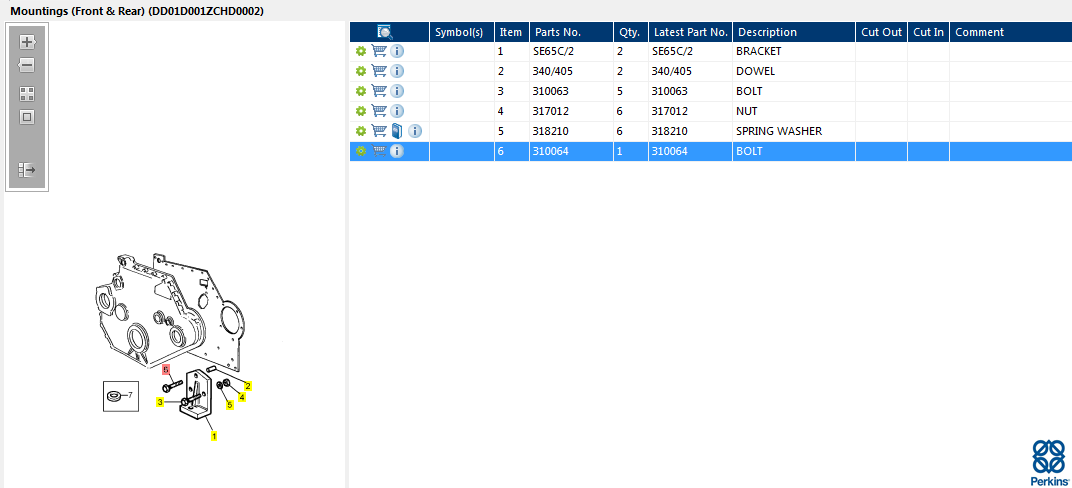Select red highlighted callout 6 in diagram
Viewport: 1072px width, 488px height.
click(165, 370)
